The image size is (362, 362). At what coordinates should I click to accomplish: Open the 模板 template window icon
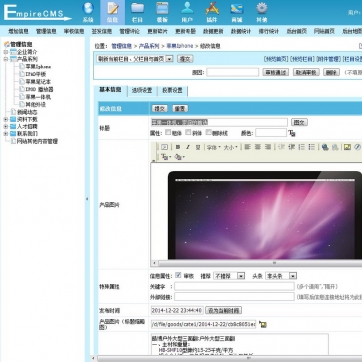pos(162,12)
